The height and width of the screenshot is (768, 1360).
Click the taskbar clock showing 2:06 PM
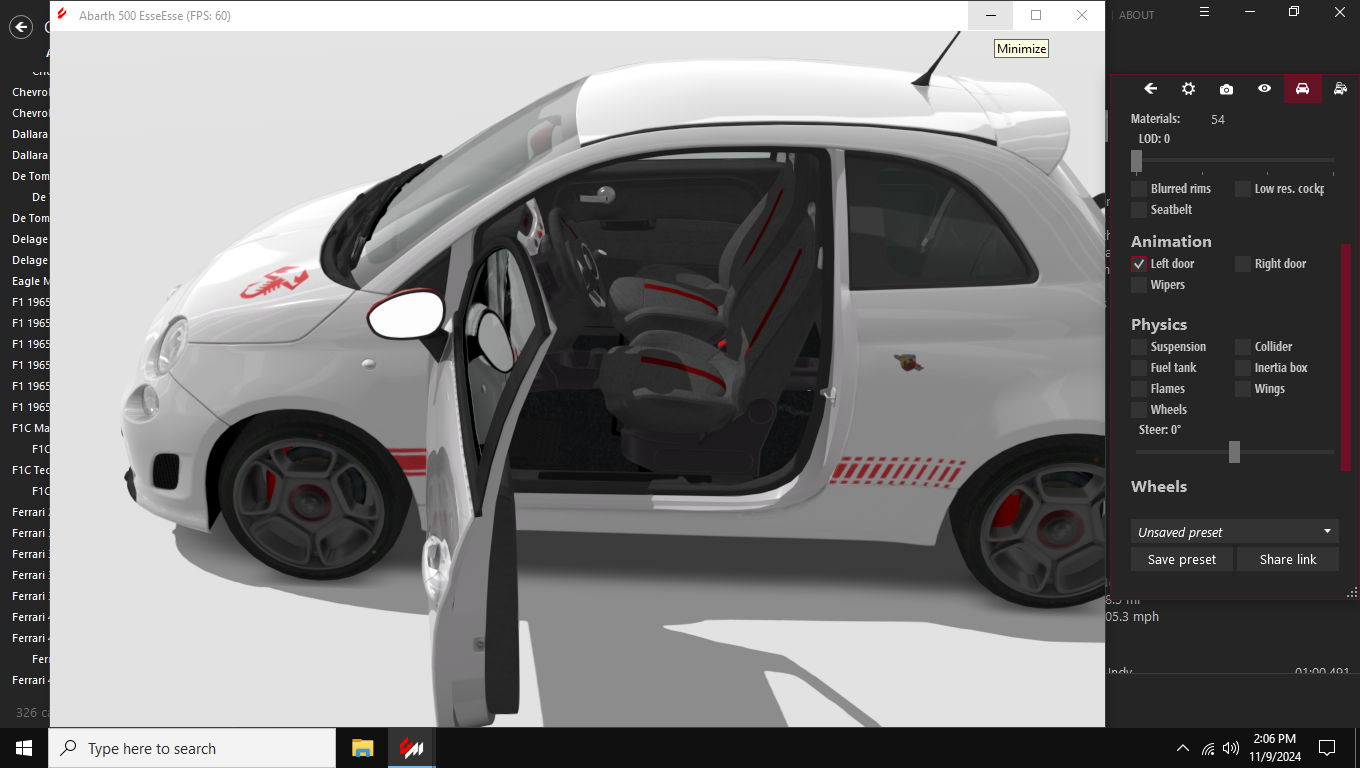coord(1274,748)
